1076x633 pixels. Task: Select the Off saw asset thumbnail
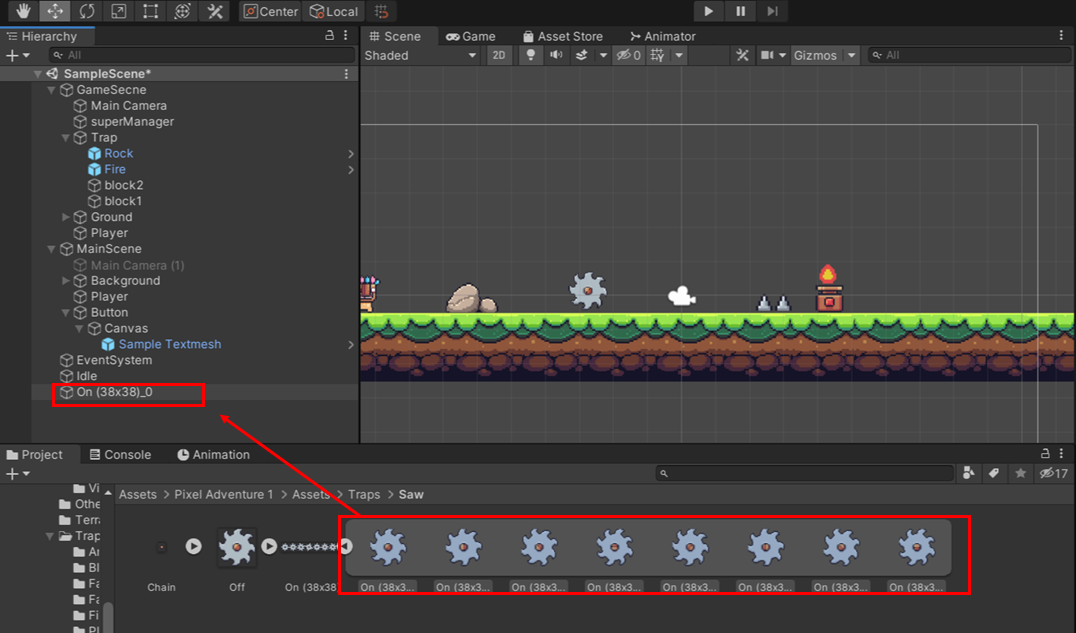(237, 547)
